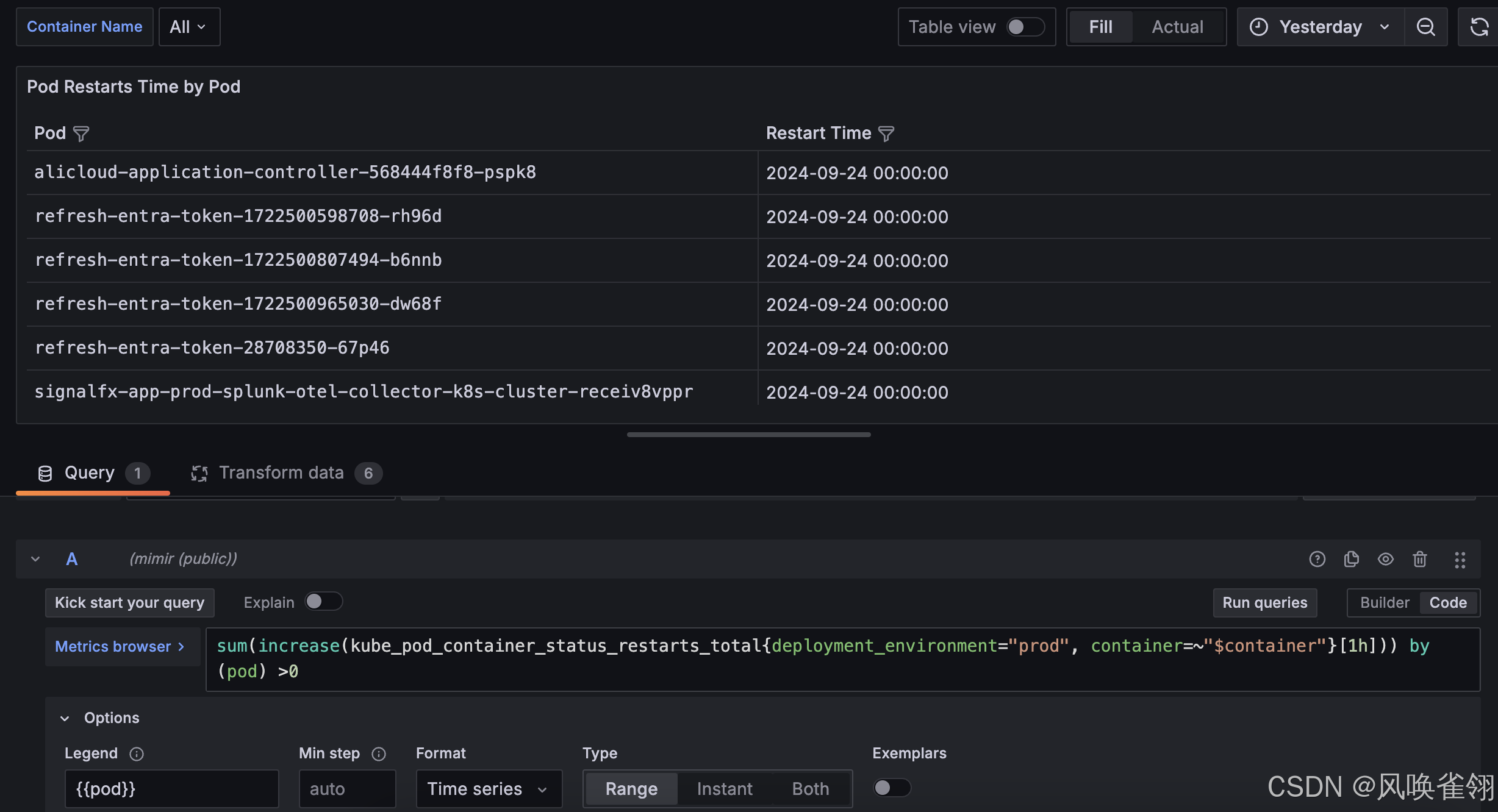Click into the Min step field
Viewport: 1498px width, 812px height.
coord(346,789)
